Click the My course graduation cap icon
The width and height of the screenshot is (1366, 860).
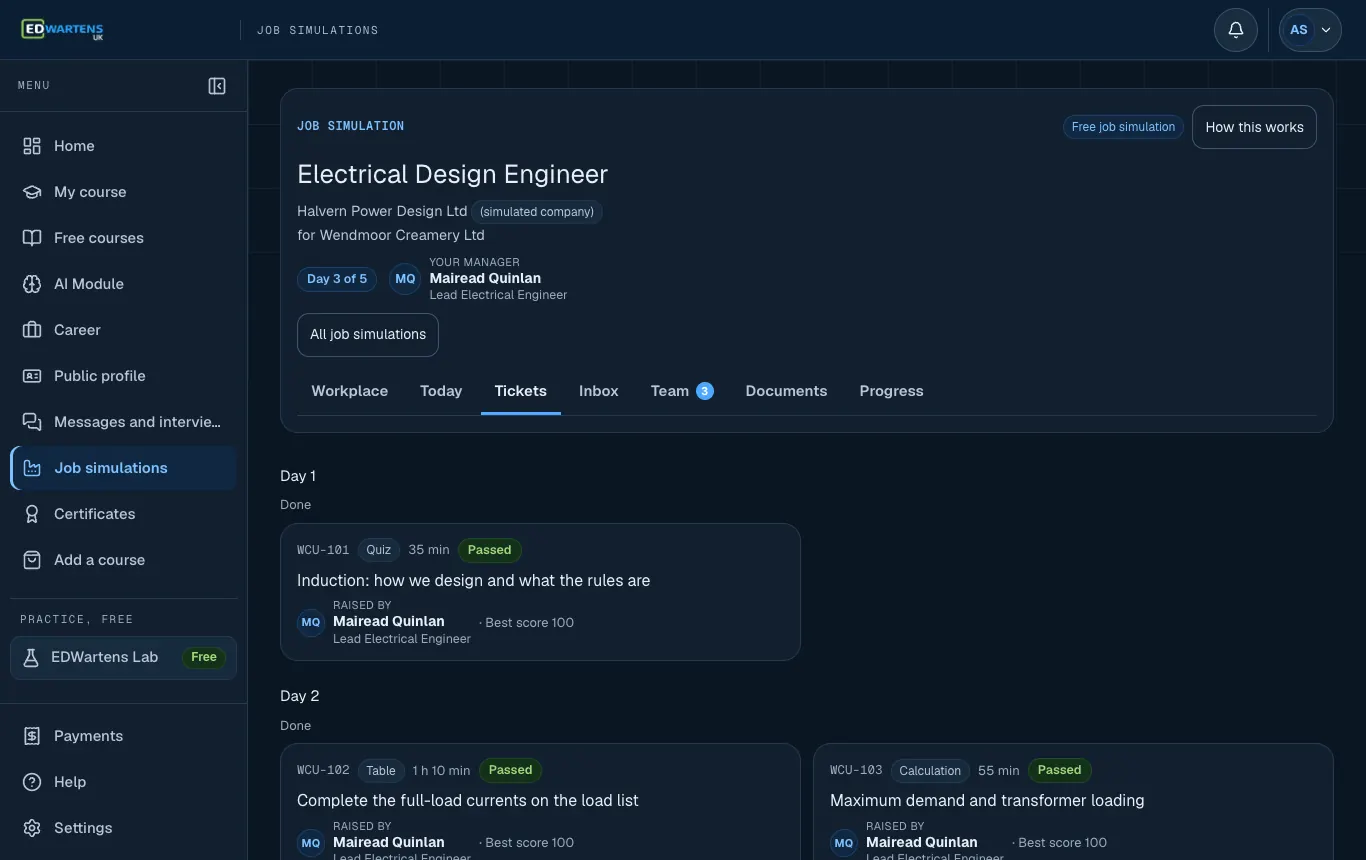32,192
